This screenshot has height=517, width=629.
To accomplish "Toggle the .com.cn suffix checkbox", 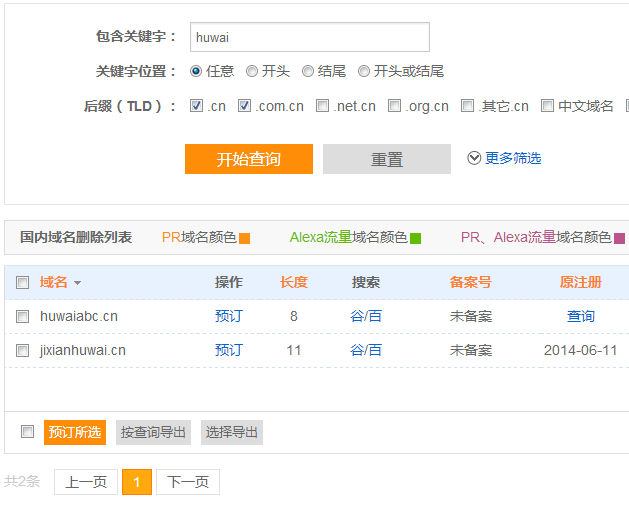I will 244,105.
